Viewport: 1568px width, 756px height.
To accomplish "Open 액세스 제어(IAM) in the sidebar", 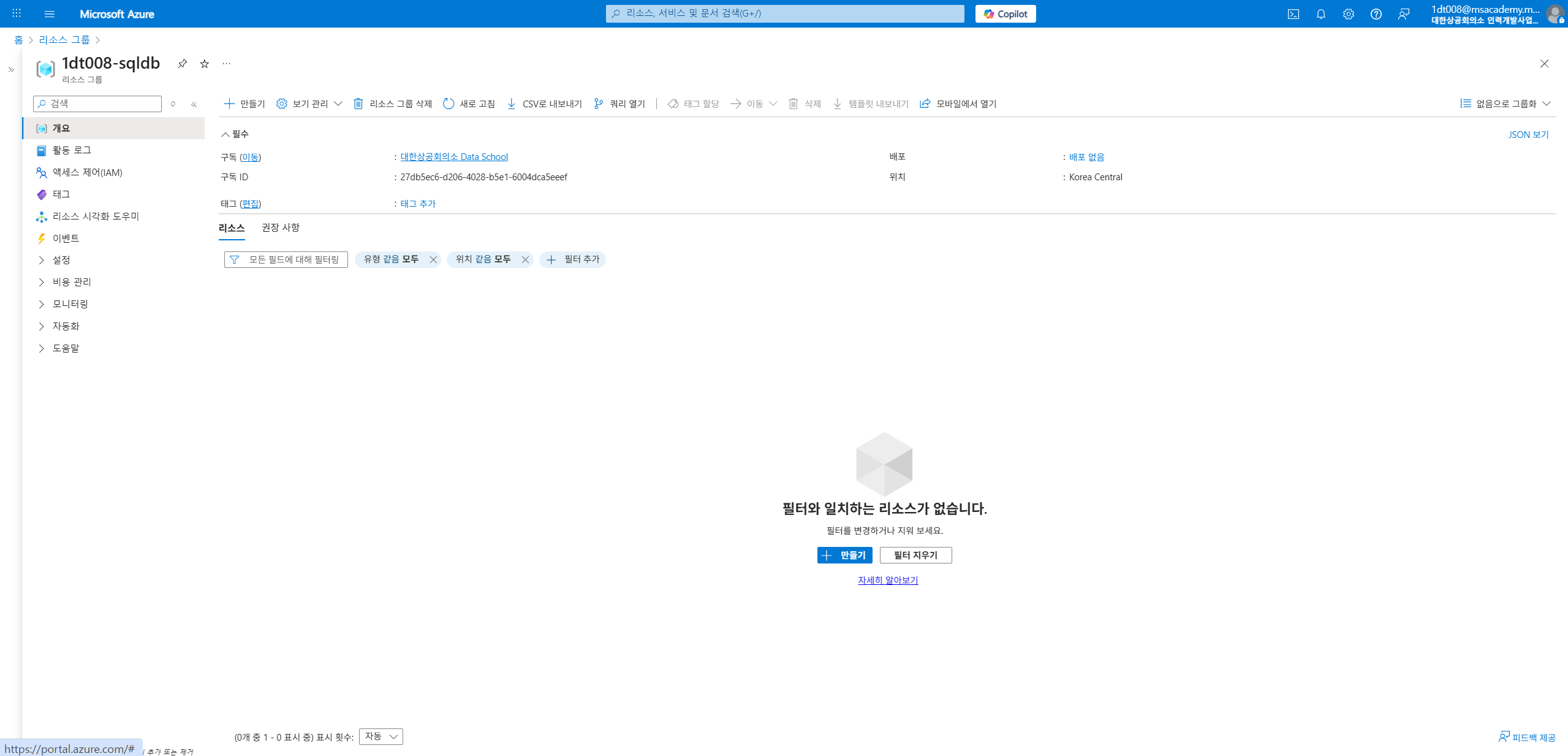I will tap(87, 172).
